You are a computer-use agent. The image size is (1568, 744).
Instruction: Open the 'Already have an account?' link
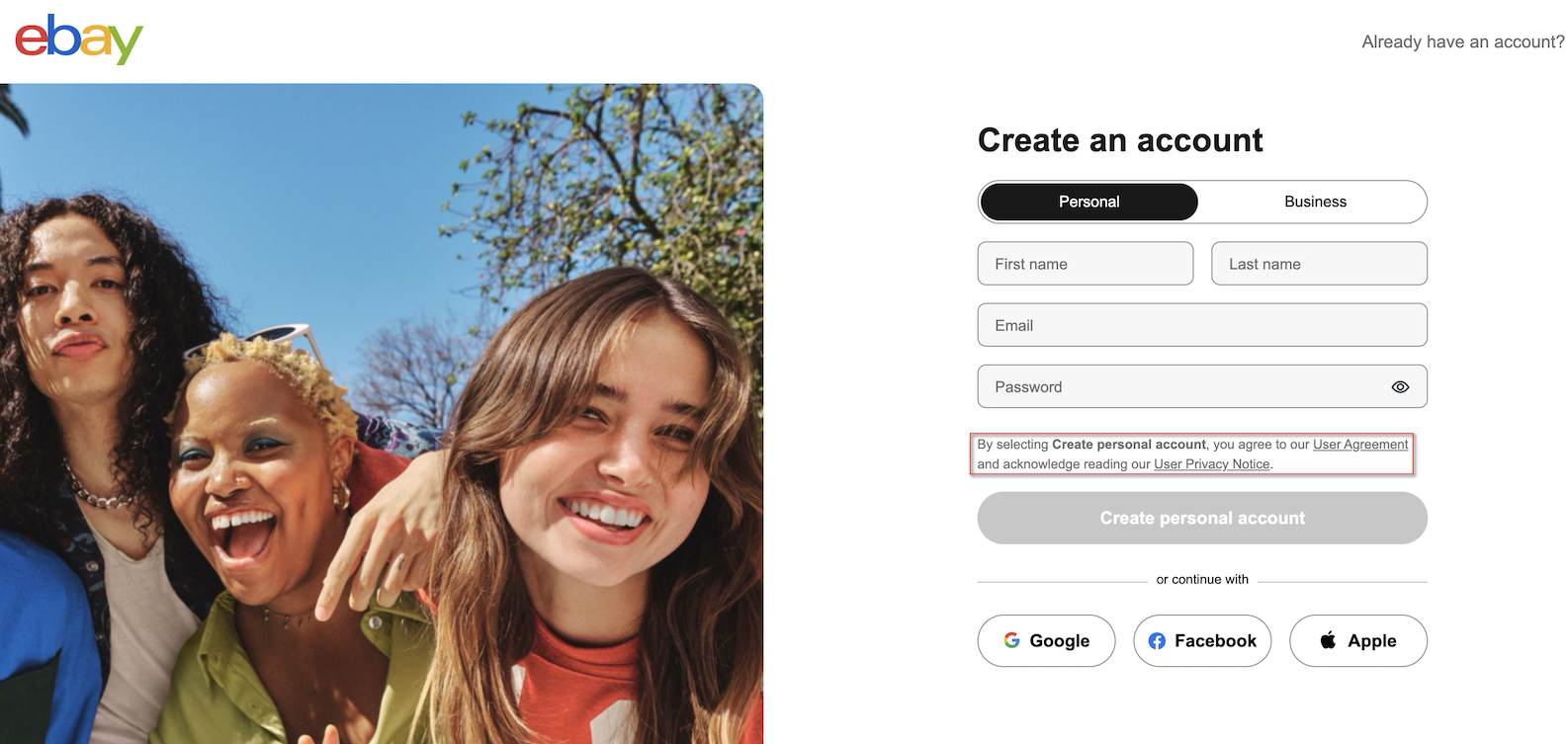click(x=1462, y=41)
